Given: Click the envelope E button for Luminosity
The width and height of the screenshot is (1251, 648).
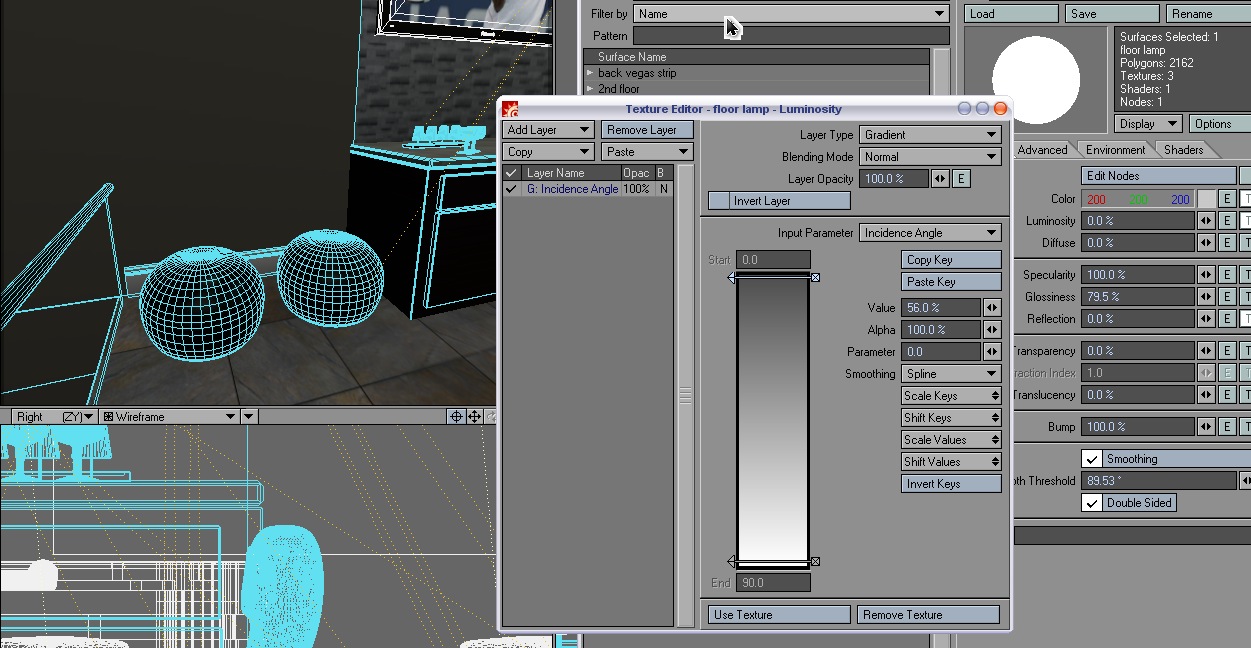Looking at the screenshot, I should pyautogui.click(x=1227, y=221).
